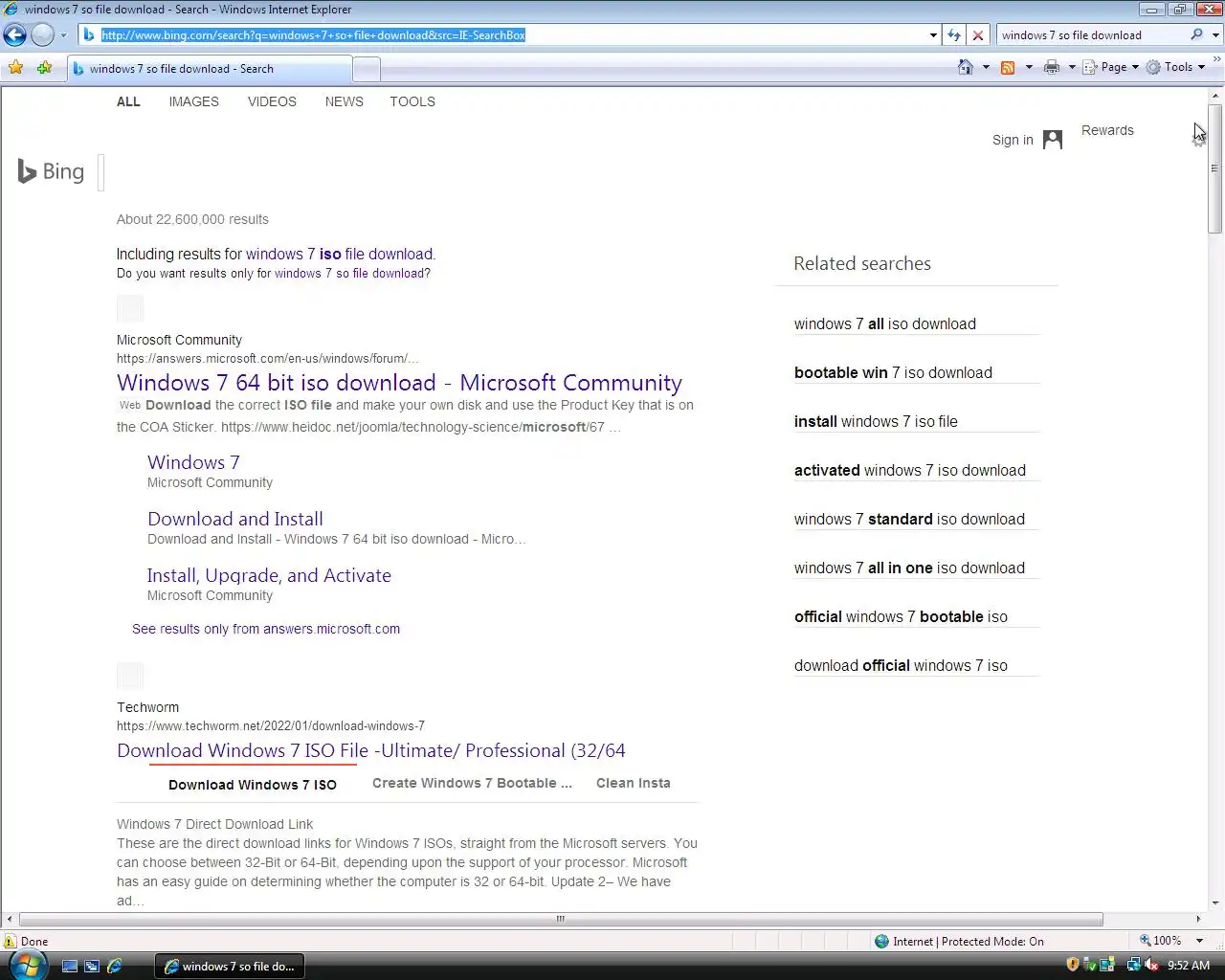Open the address bar history dropdown
Screen dimensions: 1225x980
point(933,35)
